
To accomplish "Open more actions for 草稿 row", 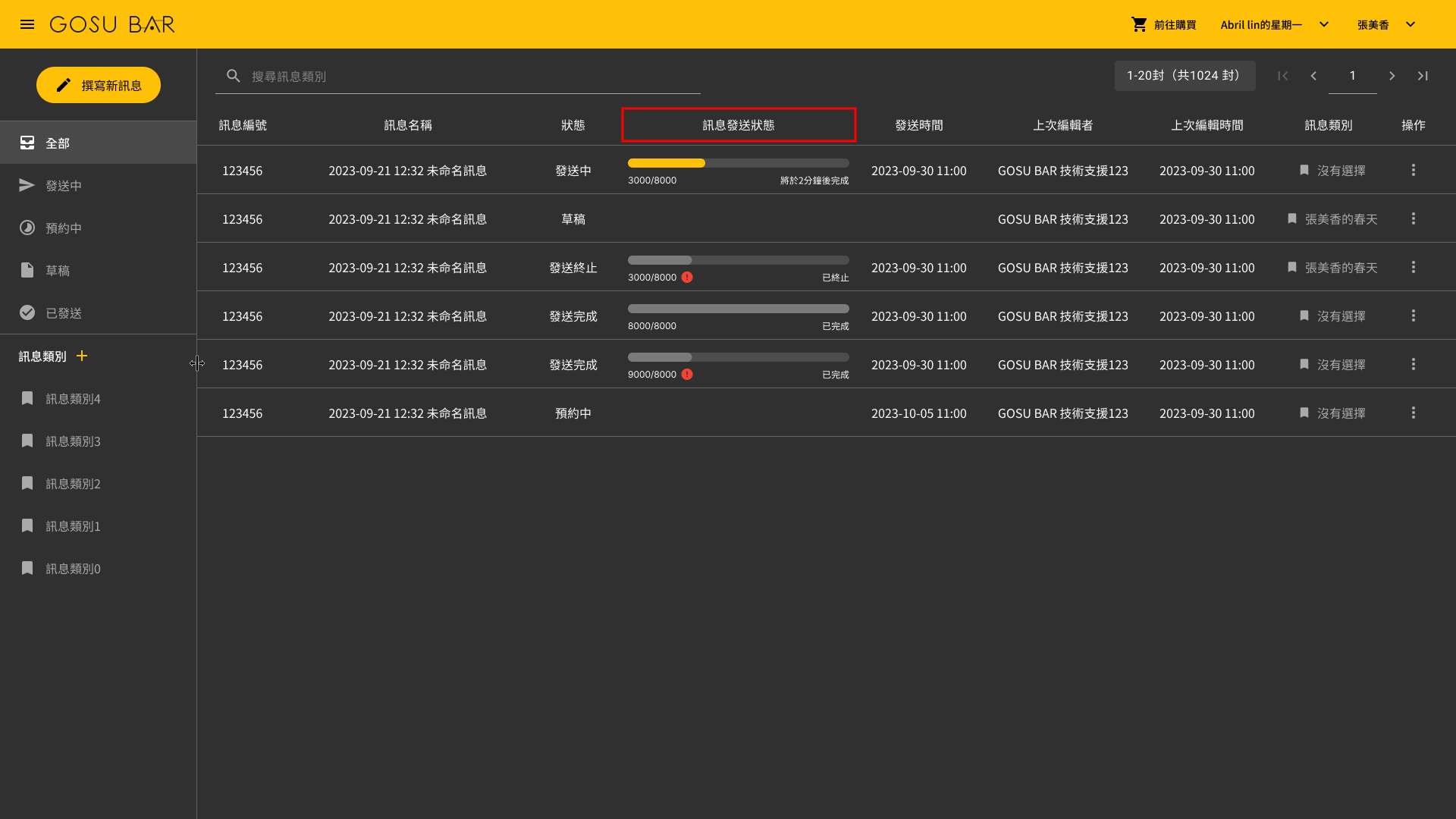I will click(1414, 218).
